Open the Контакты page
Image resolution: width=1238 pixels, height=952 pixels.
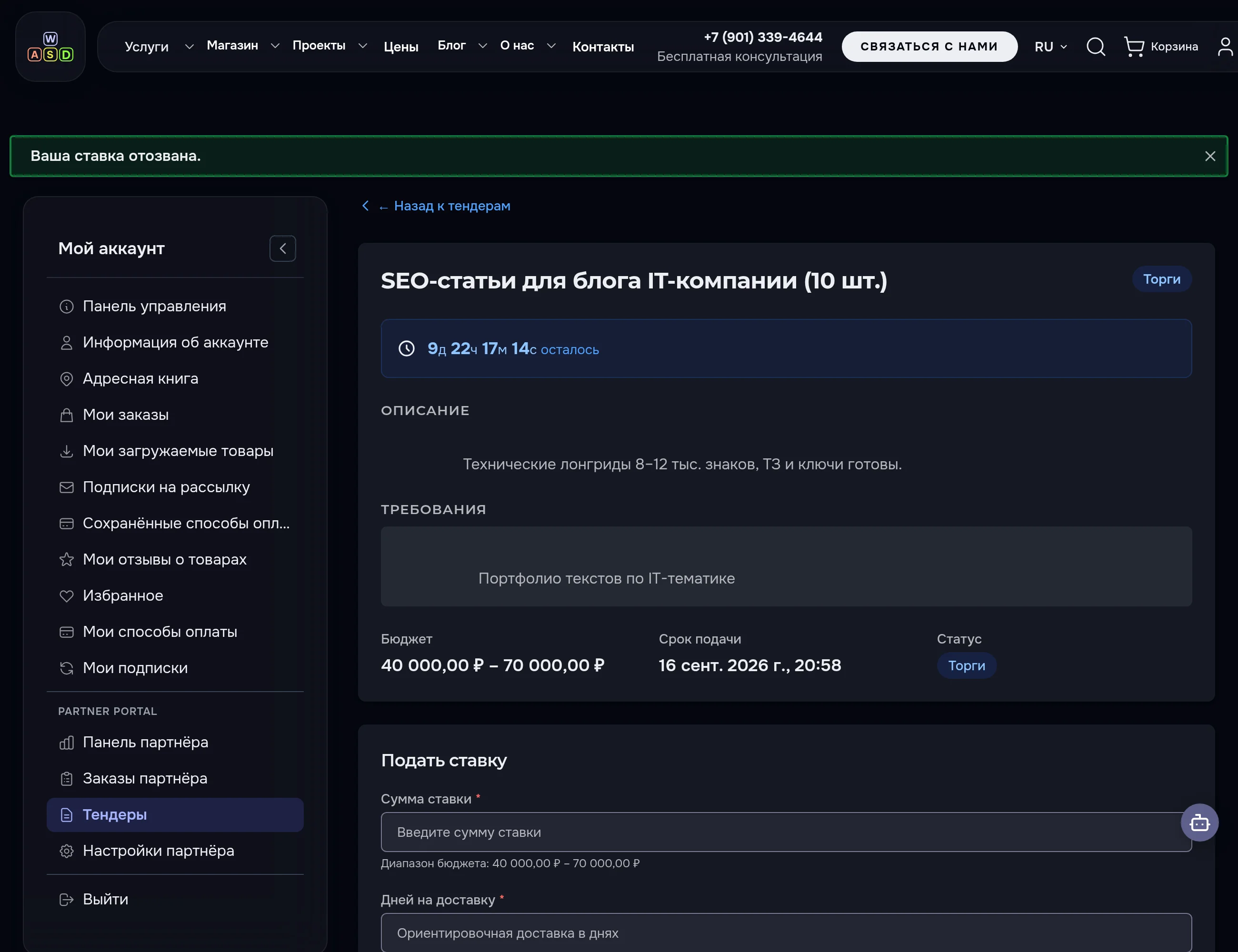click(603, 47)
